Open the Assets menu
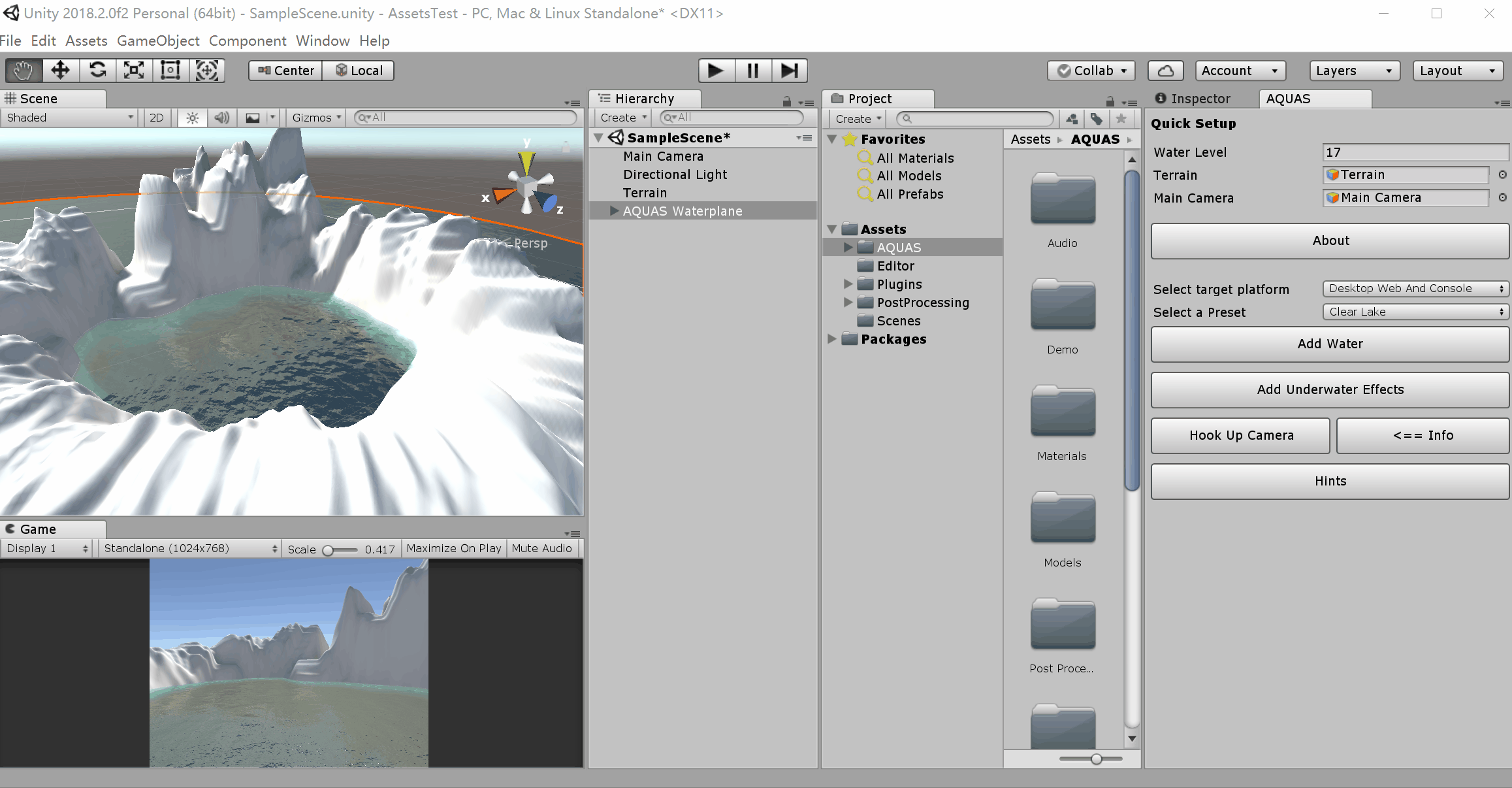 pos(86,41)
